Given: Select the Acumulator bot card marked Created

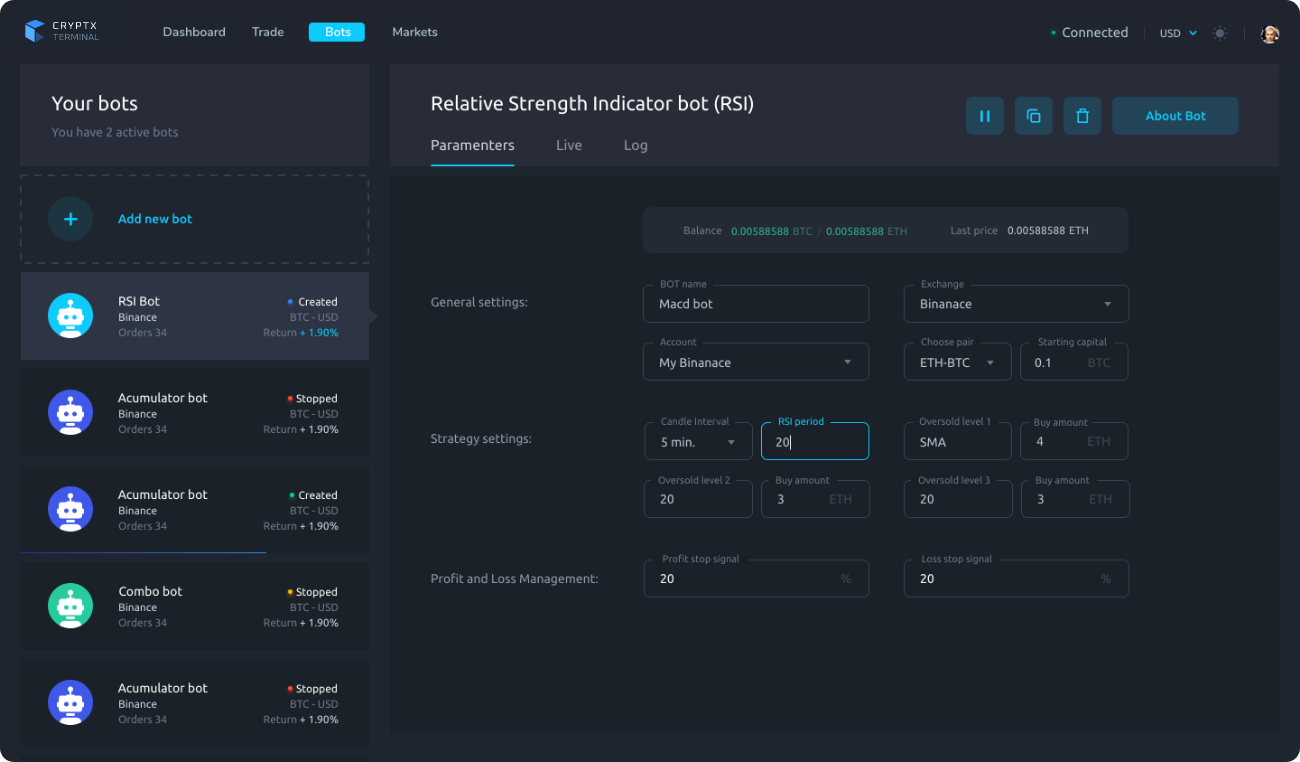Looking at the screenshot, I should 195,509.
